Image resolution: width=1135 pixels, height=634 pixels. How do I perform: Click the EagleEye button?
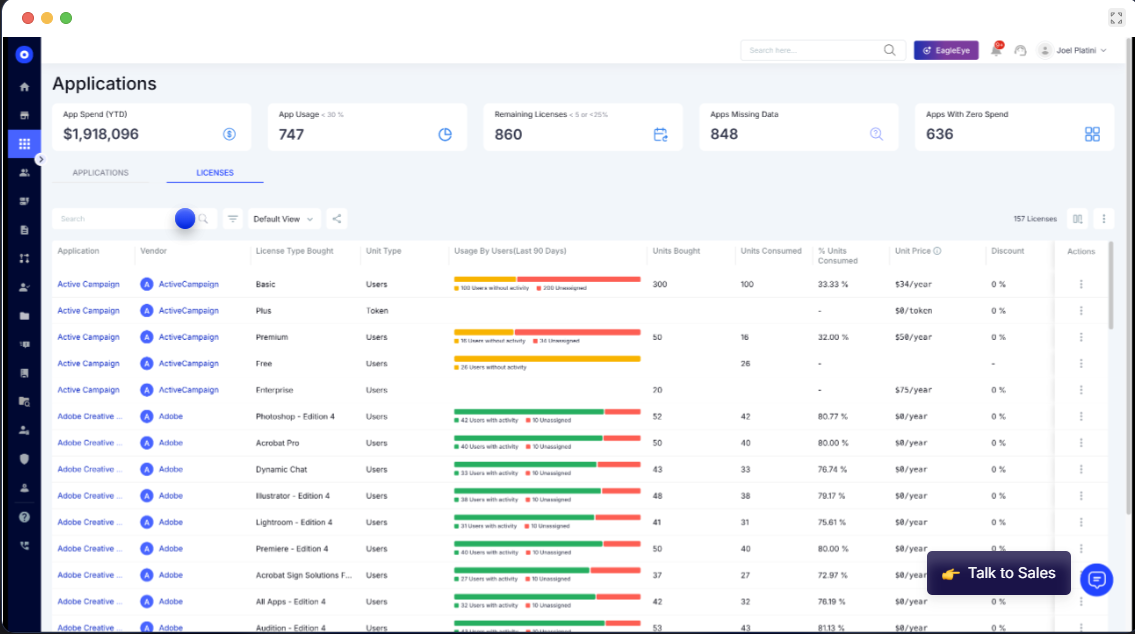(946, 50)
